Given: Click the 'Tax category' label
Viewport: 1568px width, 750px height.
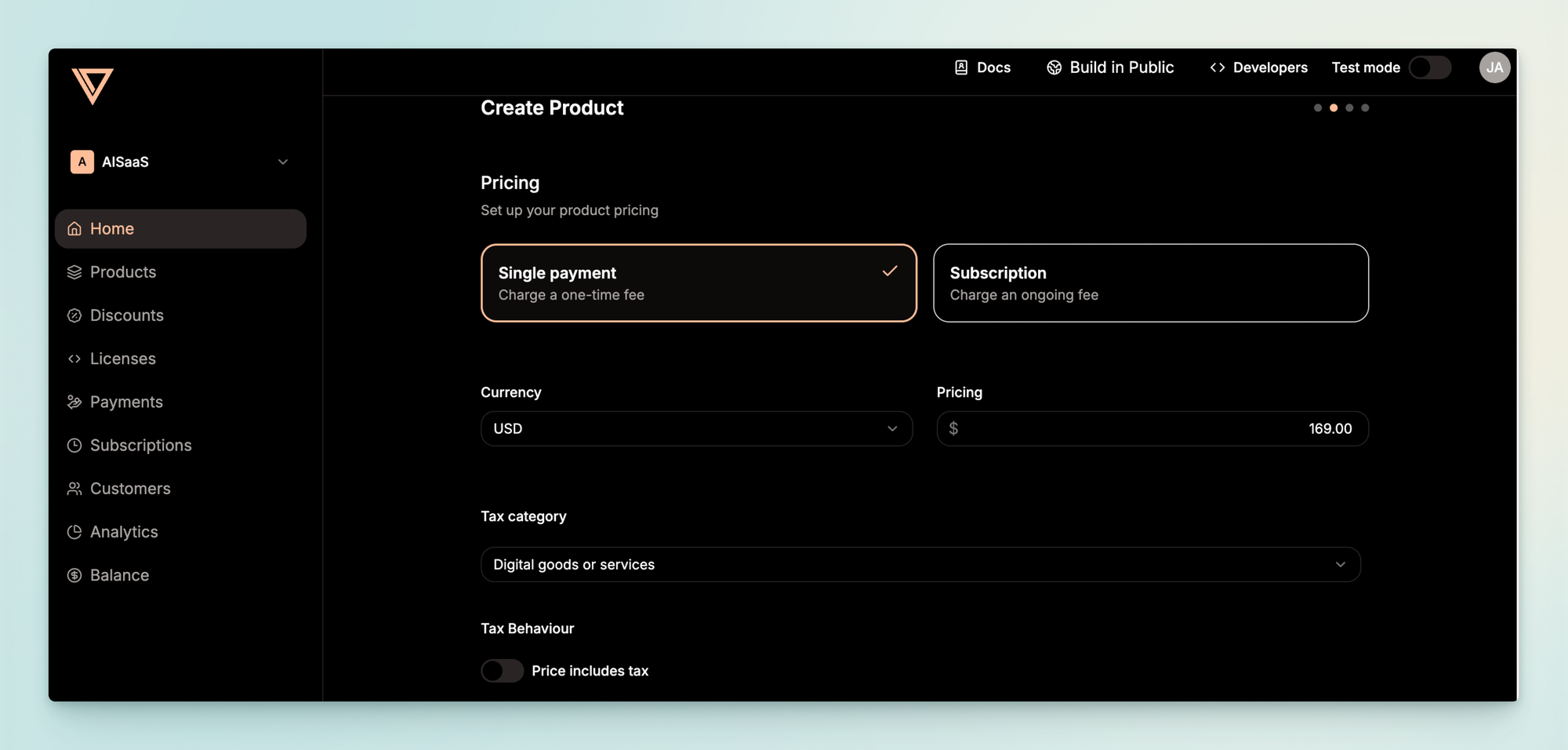Looking at the screenshot, I should click(x=524, y=516).
